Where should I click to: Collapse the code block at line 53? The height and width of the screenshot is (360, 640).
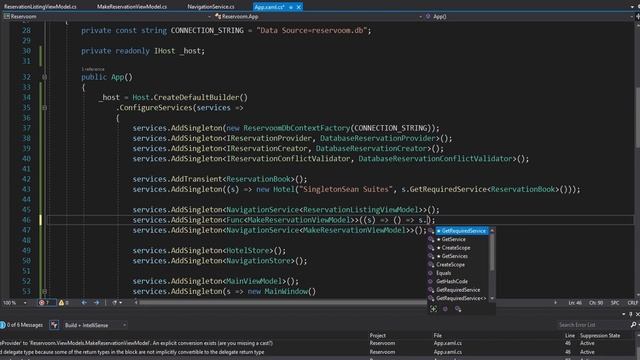click(x=44, y=291)
